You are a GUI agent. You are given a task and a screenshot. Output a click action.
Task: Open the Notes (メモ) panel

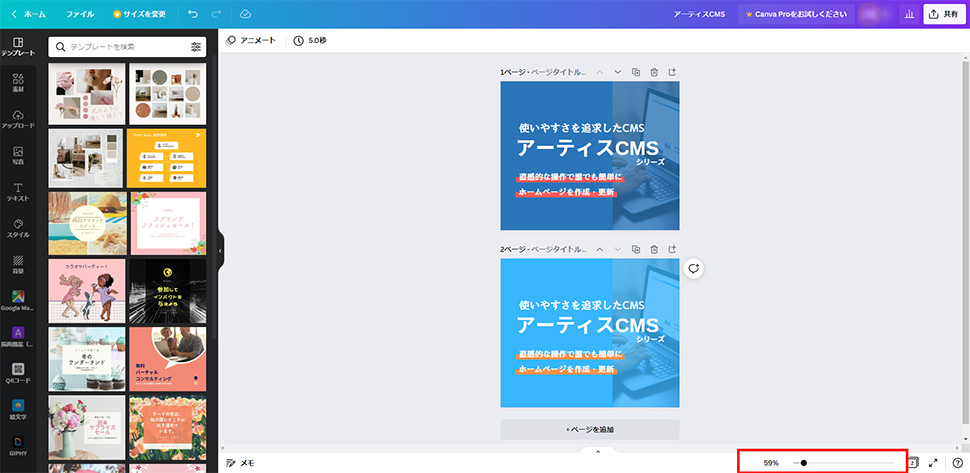(241, 462)
